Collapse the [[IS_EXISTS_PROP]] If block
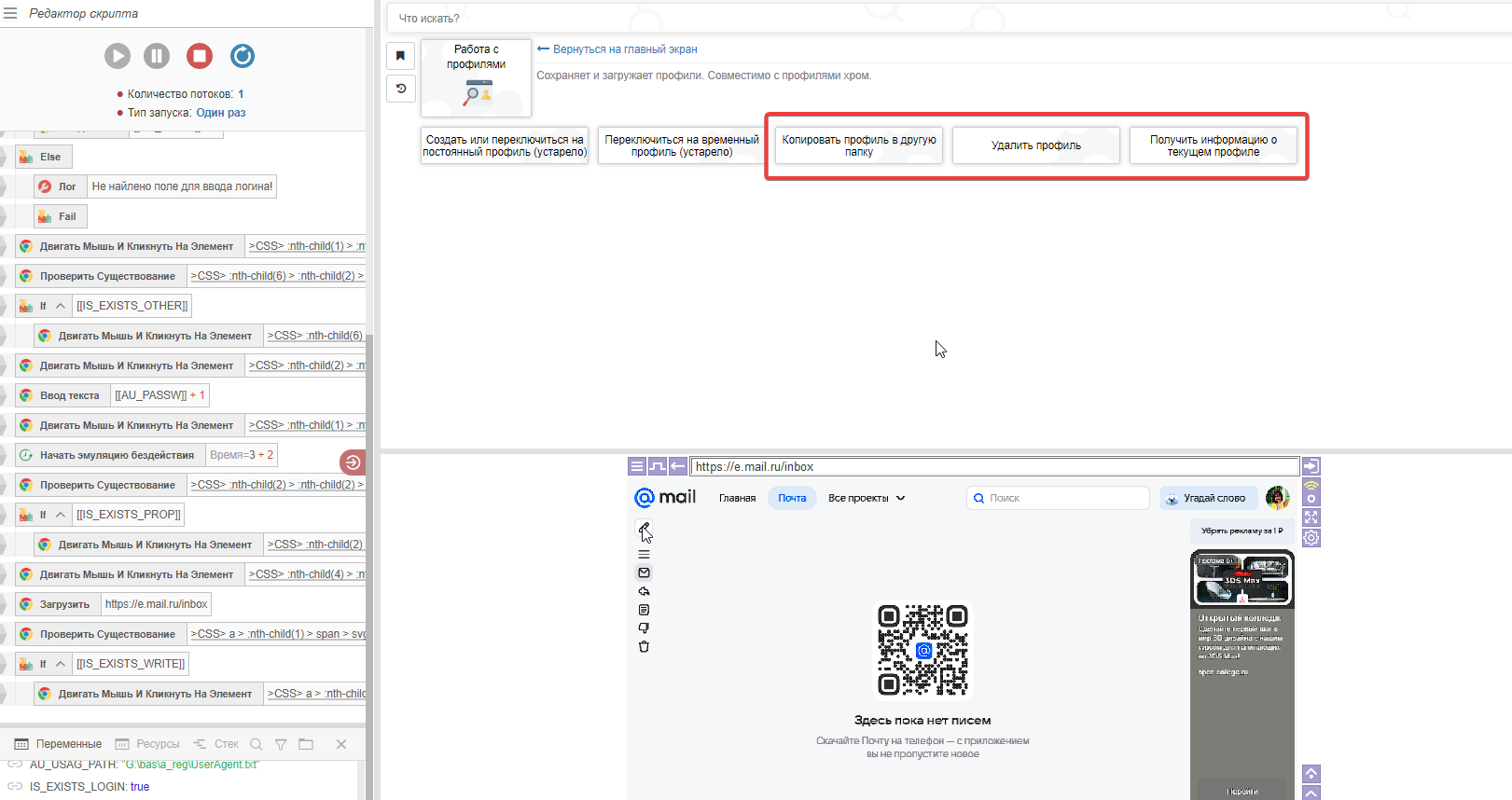Screen dimensions: 1512x800 [x=61, y=515]
